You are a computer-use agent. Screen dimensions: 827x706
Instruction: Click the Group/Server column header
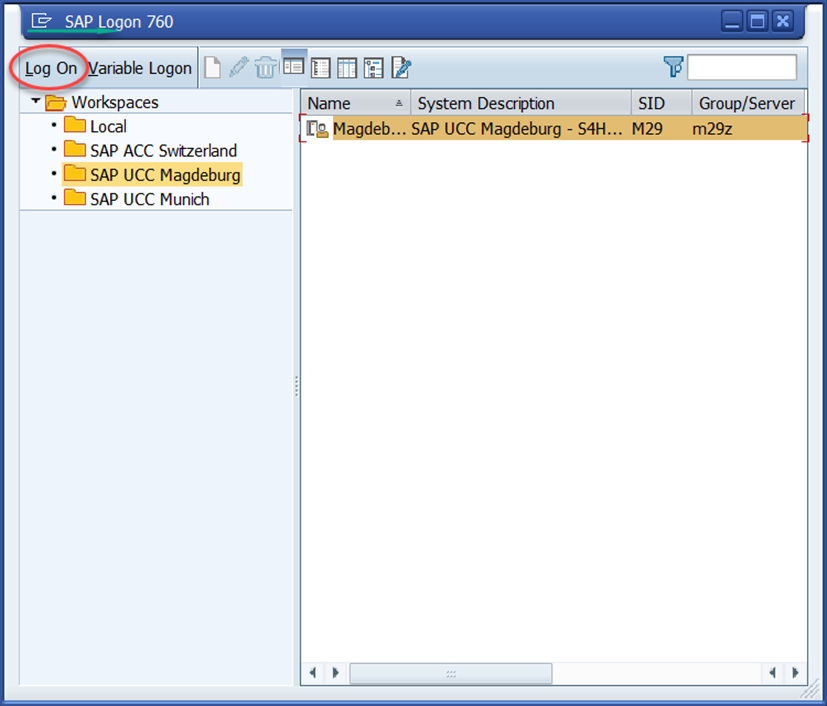(748, 103)
